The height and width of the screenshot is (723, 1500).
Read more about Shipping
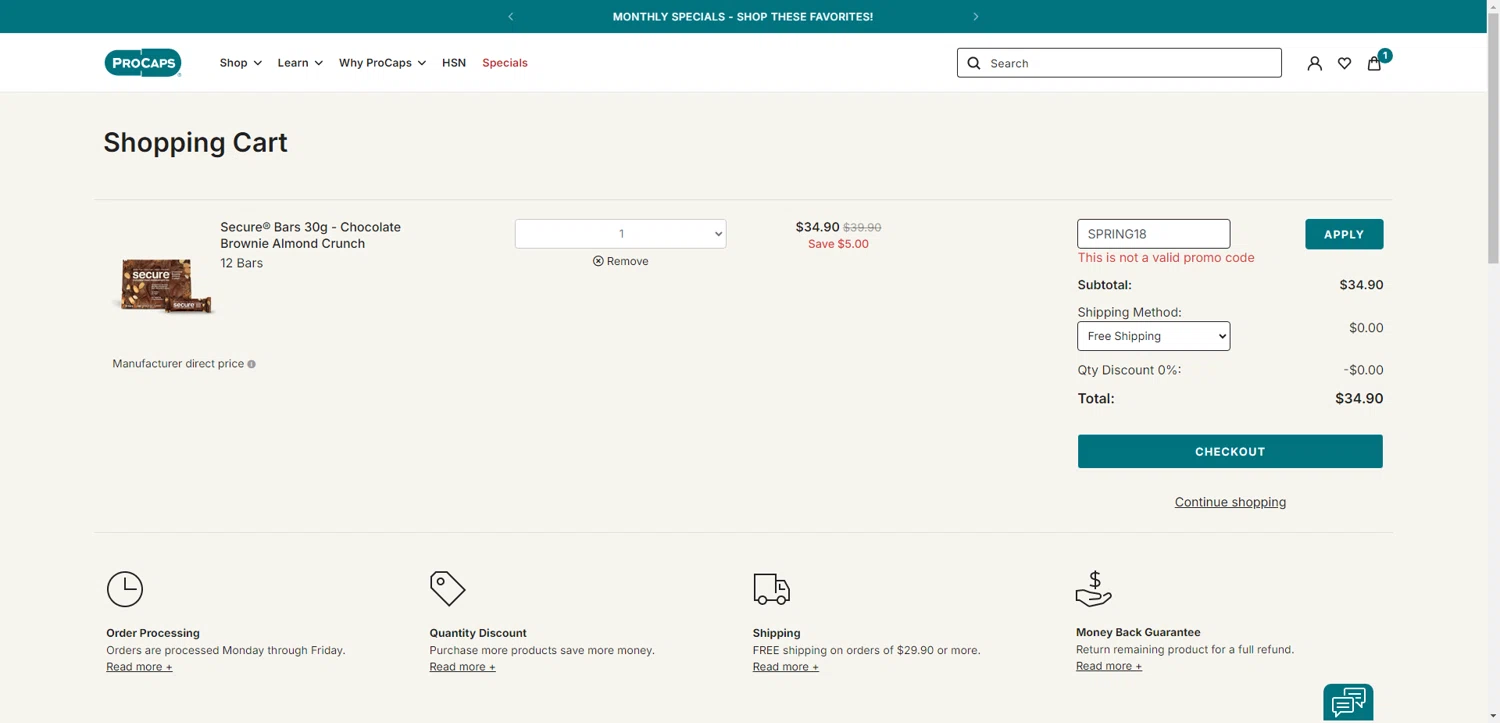pos(785,667)
